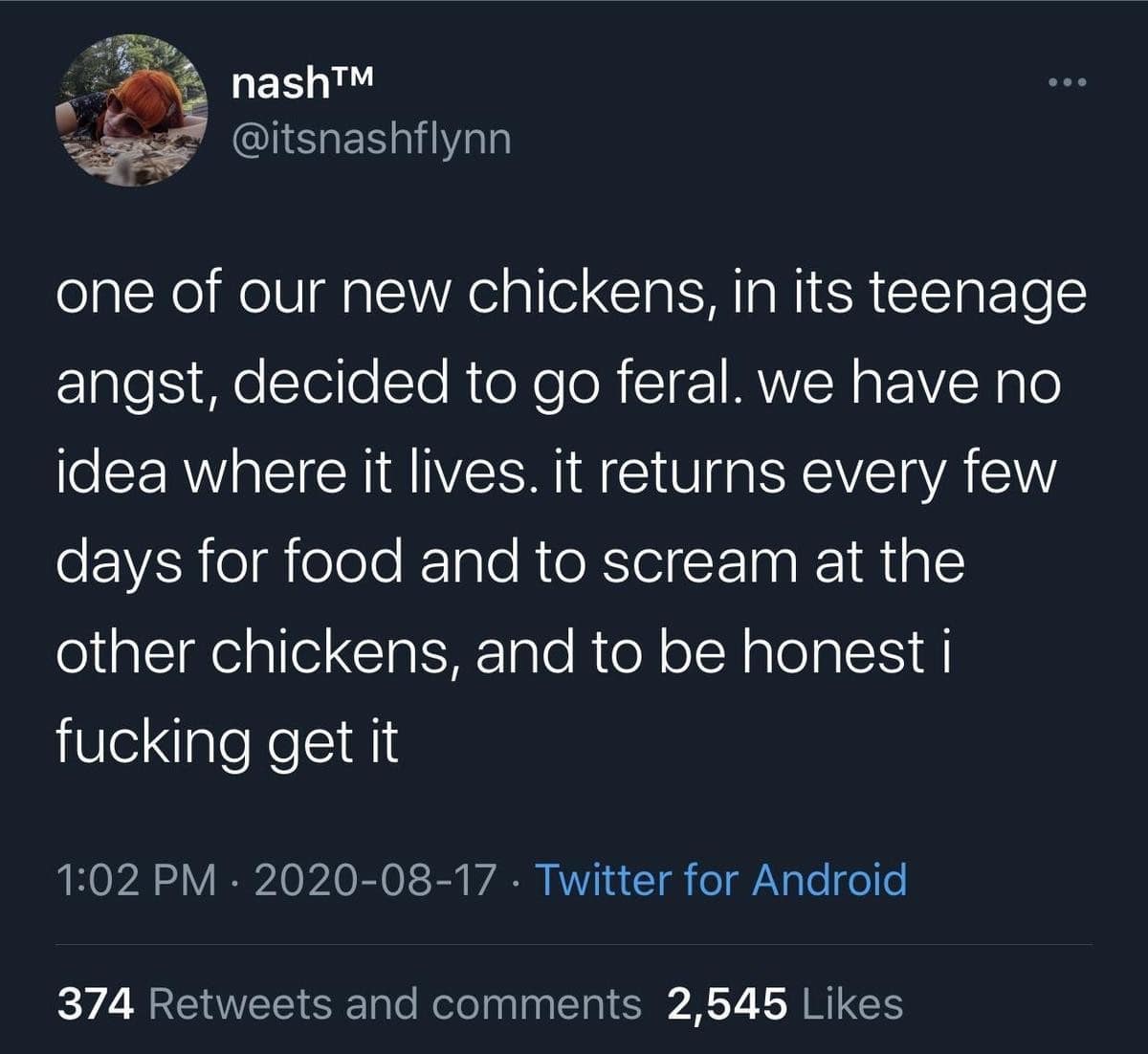Click the 1:02 PM timestamp
The height and width of the screenshot is (1054, 1148).
coord(137,880)
